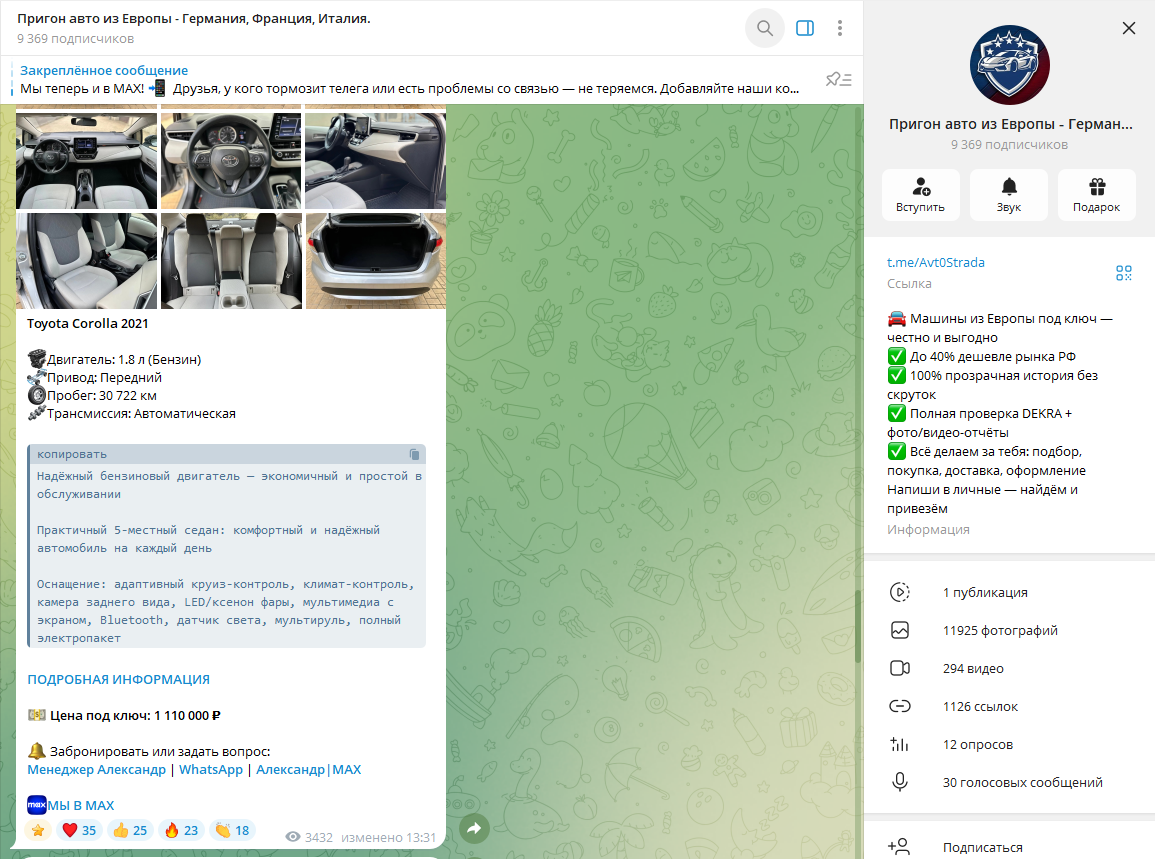Toggle the heart reaction with 35
1155x859 pixels.
pos(79,830)
